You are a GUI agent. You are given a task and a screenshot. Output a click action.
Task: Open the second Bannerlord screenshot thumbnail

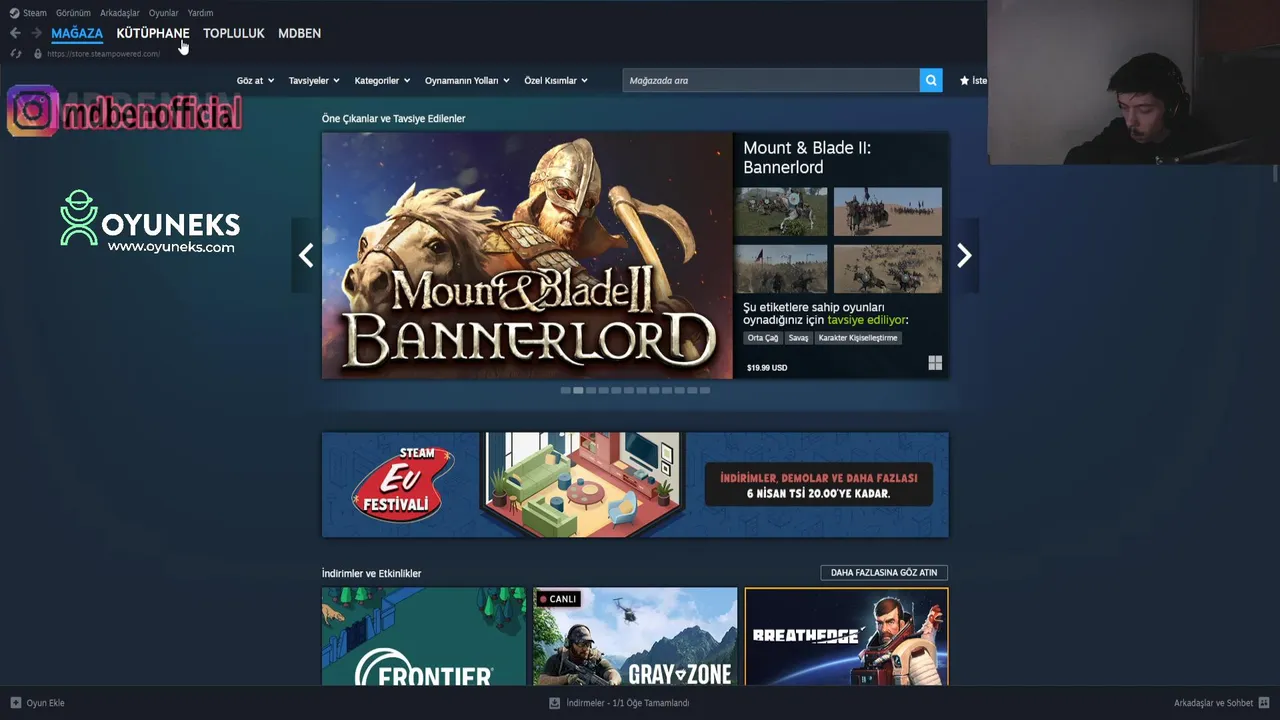pyautogui.click(x=888, y=212)
